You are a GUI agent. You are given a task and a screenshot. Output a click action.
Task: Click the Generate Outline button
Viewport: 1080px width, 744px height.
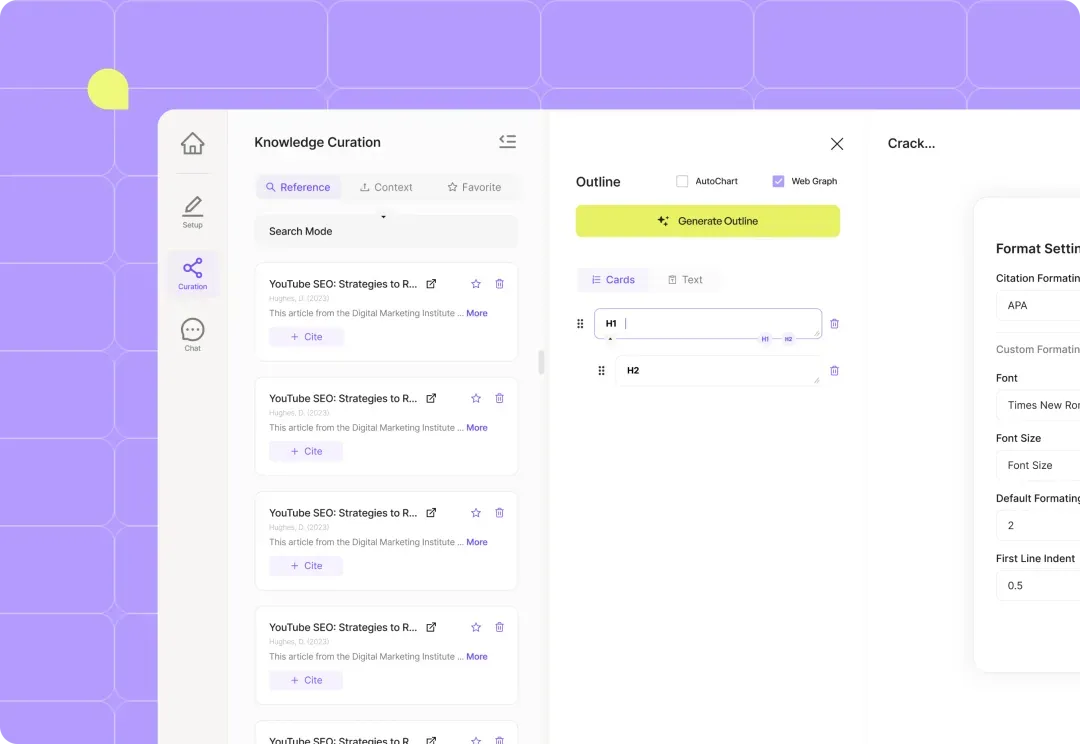click(x=707, y=221)
